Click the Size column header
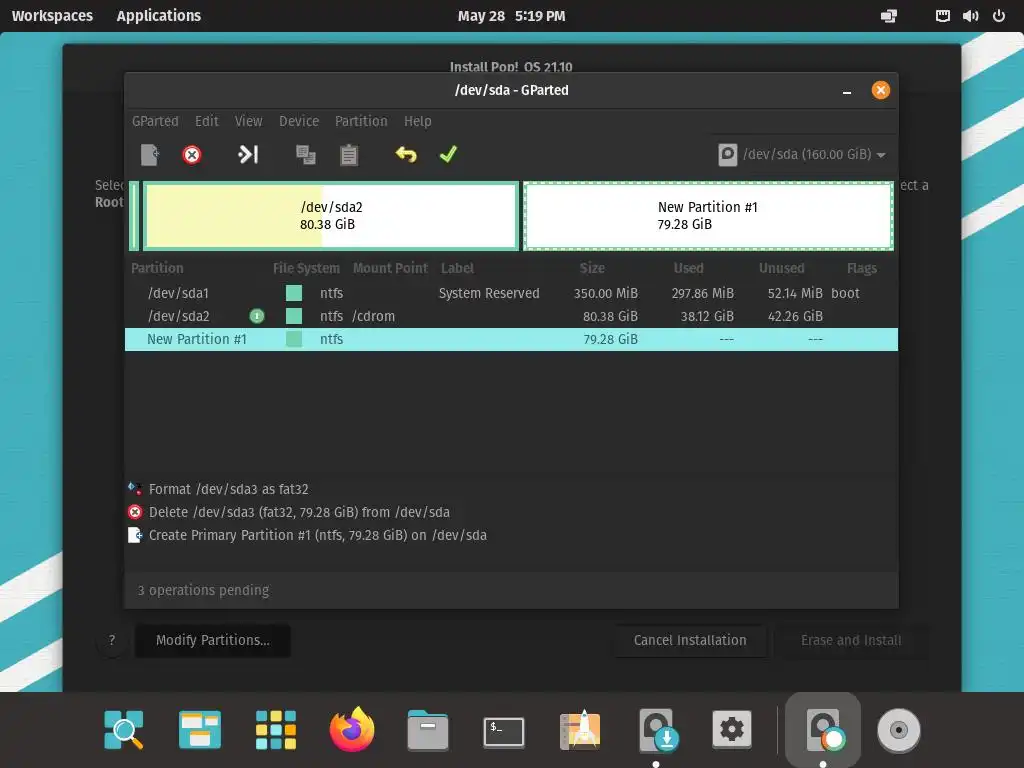1024x768 pixels. [x=592, y=268]
